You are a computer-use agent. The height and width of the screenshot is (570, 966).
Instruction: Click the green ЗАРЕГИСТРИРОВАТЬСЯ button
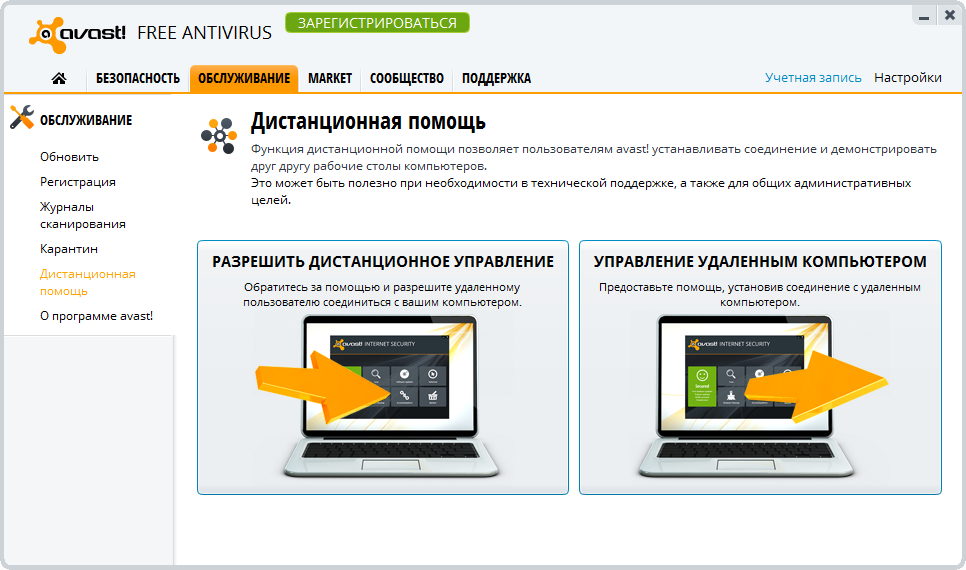pos(377,23)
